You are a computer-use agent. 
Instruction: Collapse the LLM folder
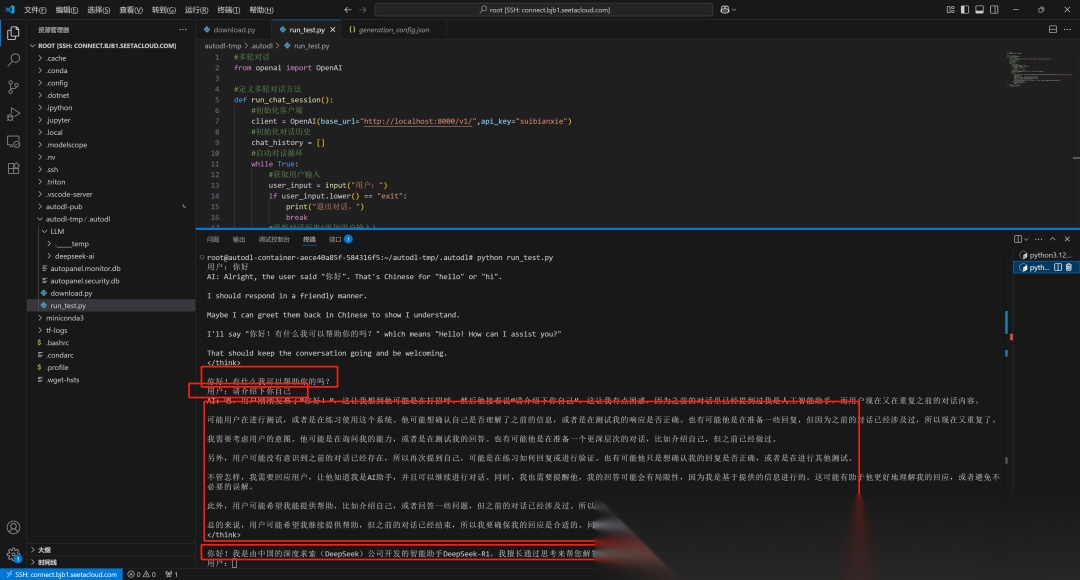(111, 231)
